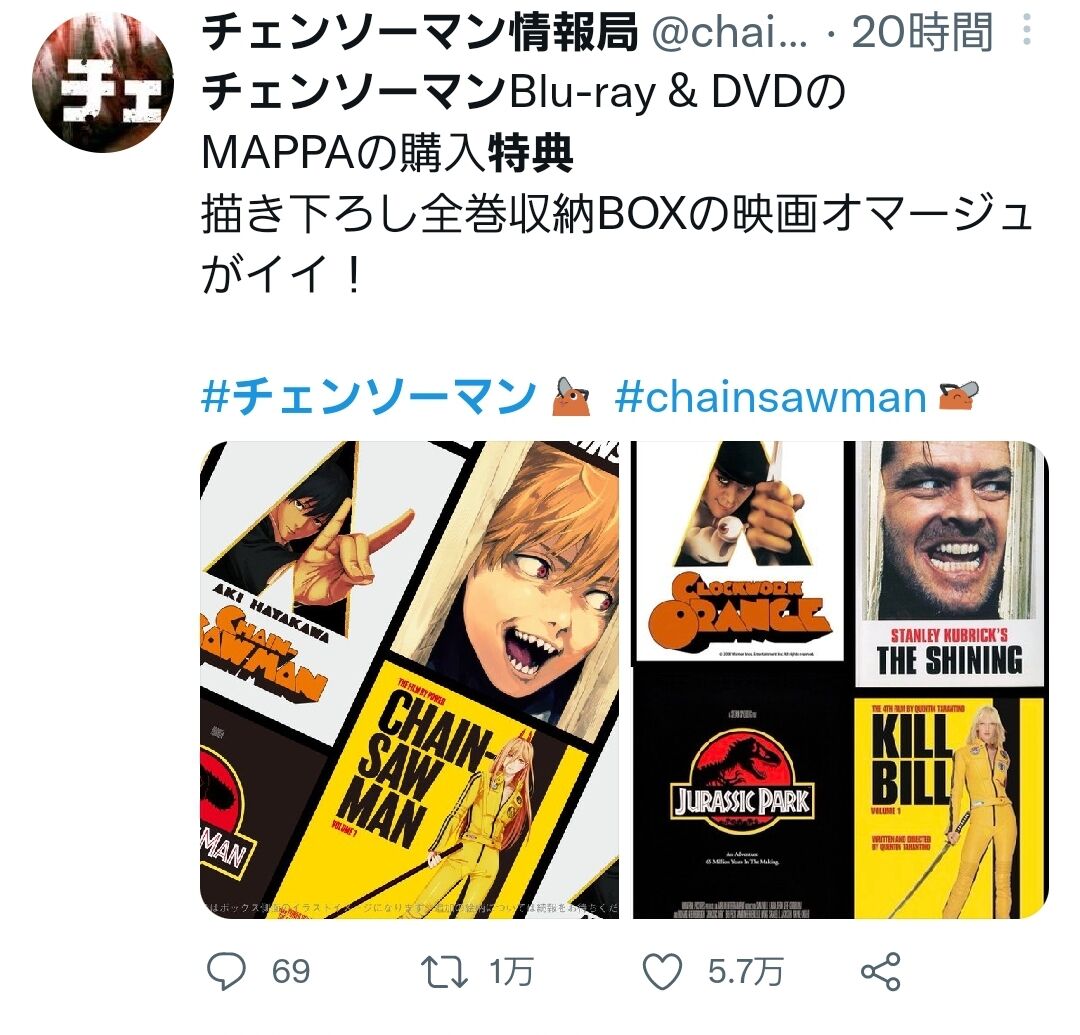Open the share icon
Viewport: 1080px width, 1035px height.
[x=881, y=972]
